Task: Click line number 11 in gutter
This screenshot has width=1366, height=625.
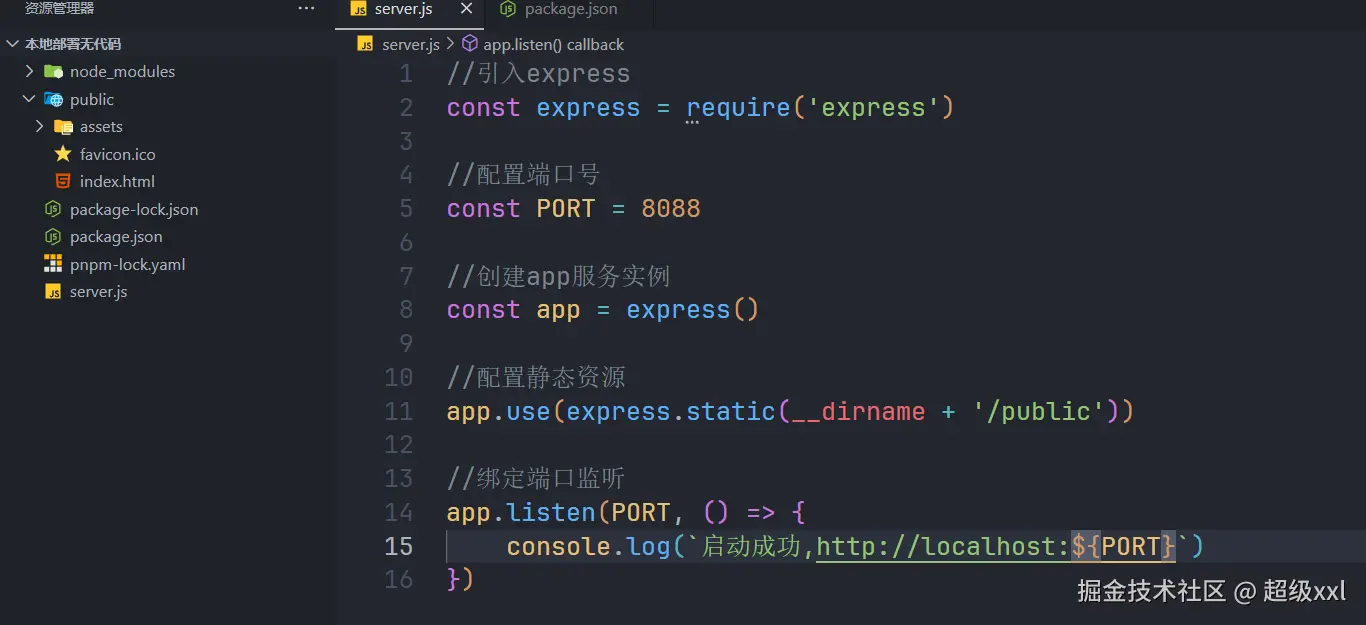Action: (398, 411)
